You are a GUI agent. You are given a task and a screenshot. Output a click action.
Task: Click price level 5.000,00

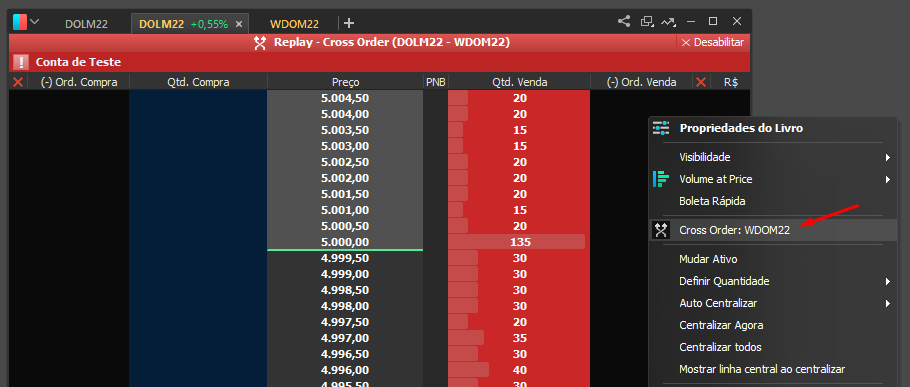(x=345, y=242)
